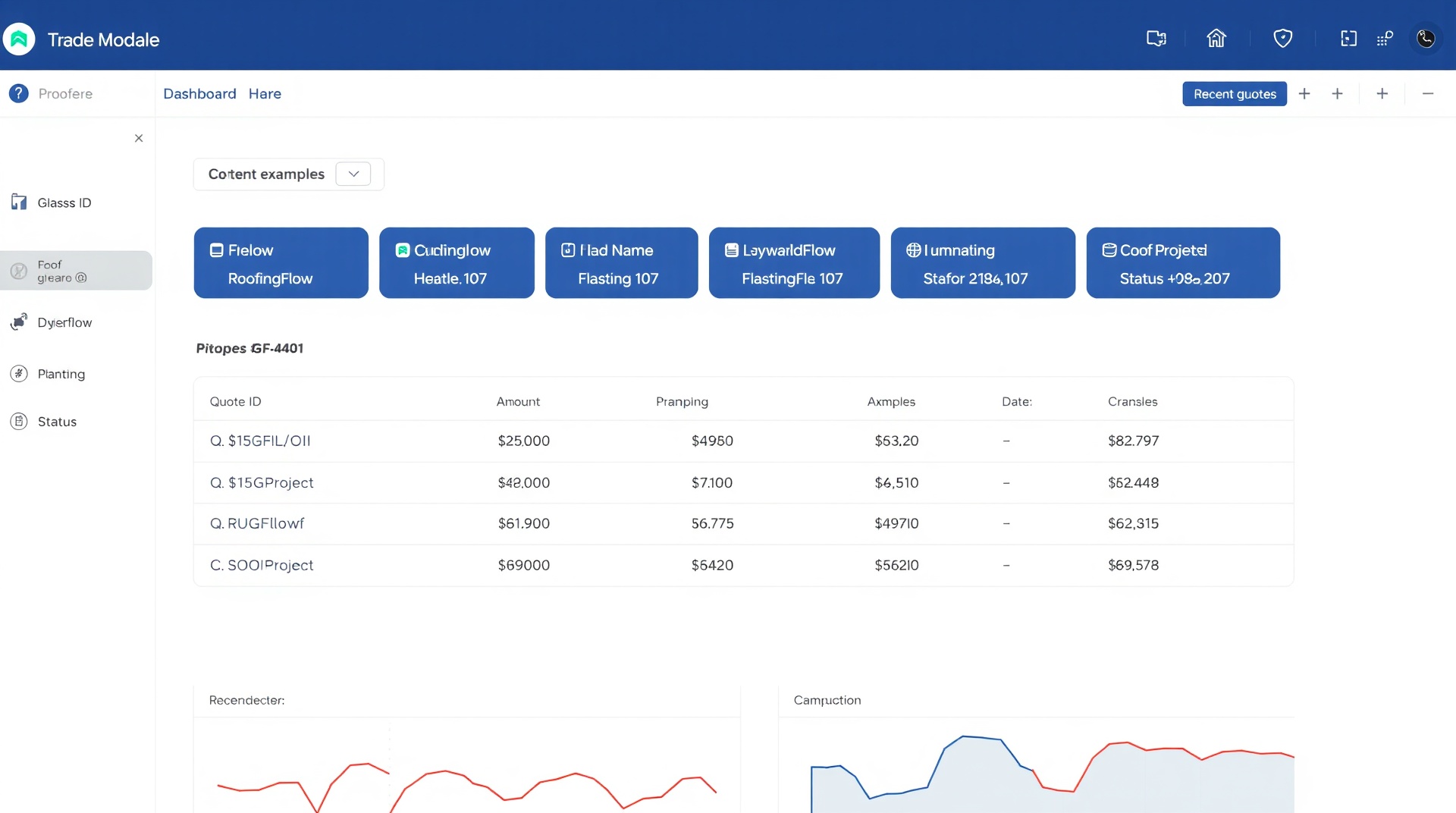
Task: Click the Amount column header
Action: coord(518,401)
